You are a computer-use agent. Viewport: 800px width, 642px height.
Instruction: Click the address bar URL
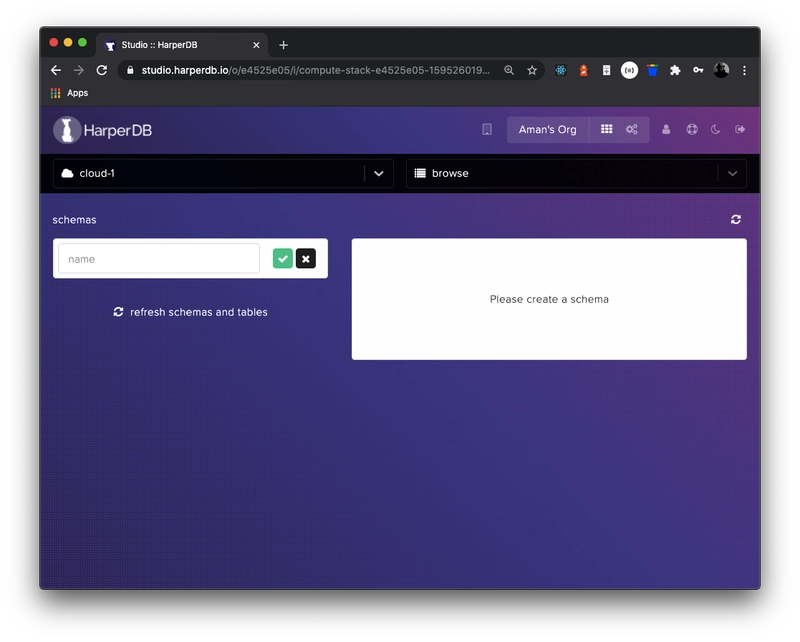316,70
